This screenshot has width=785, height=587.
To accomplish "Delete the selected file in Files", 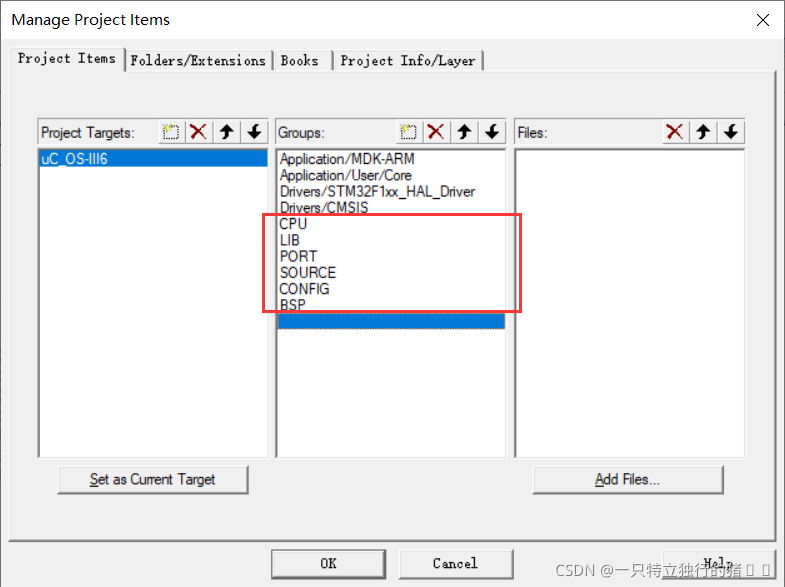I will pos(675,132).
